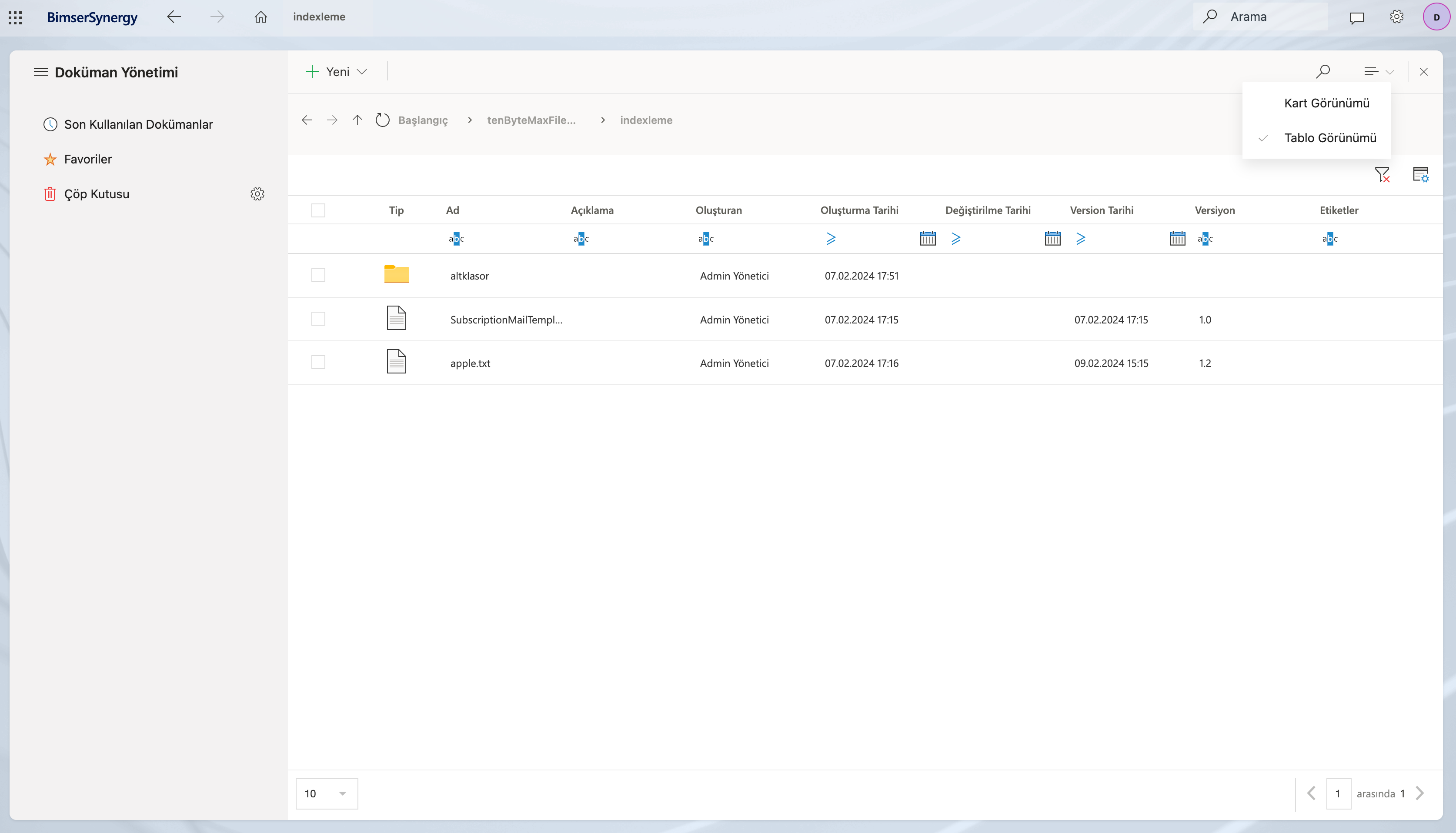The image size is (1456, 833).
Task: Go to tenByteMaxFile... breadcrumb
Action: pyautogui.click(x=531, y=120)
